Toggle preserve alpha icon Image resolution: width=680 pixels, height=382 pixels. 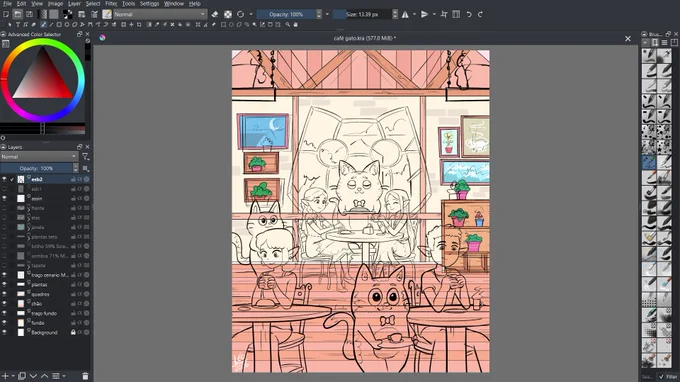click(x=228, y=14)
